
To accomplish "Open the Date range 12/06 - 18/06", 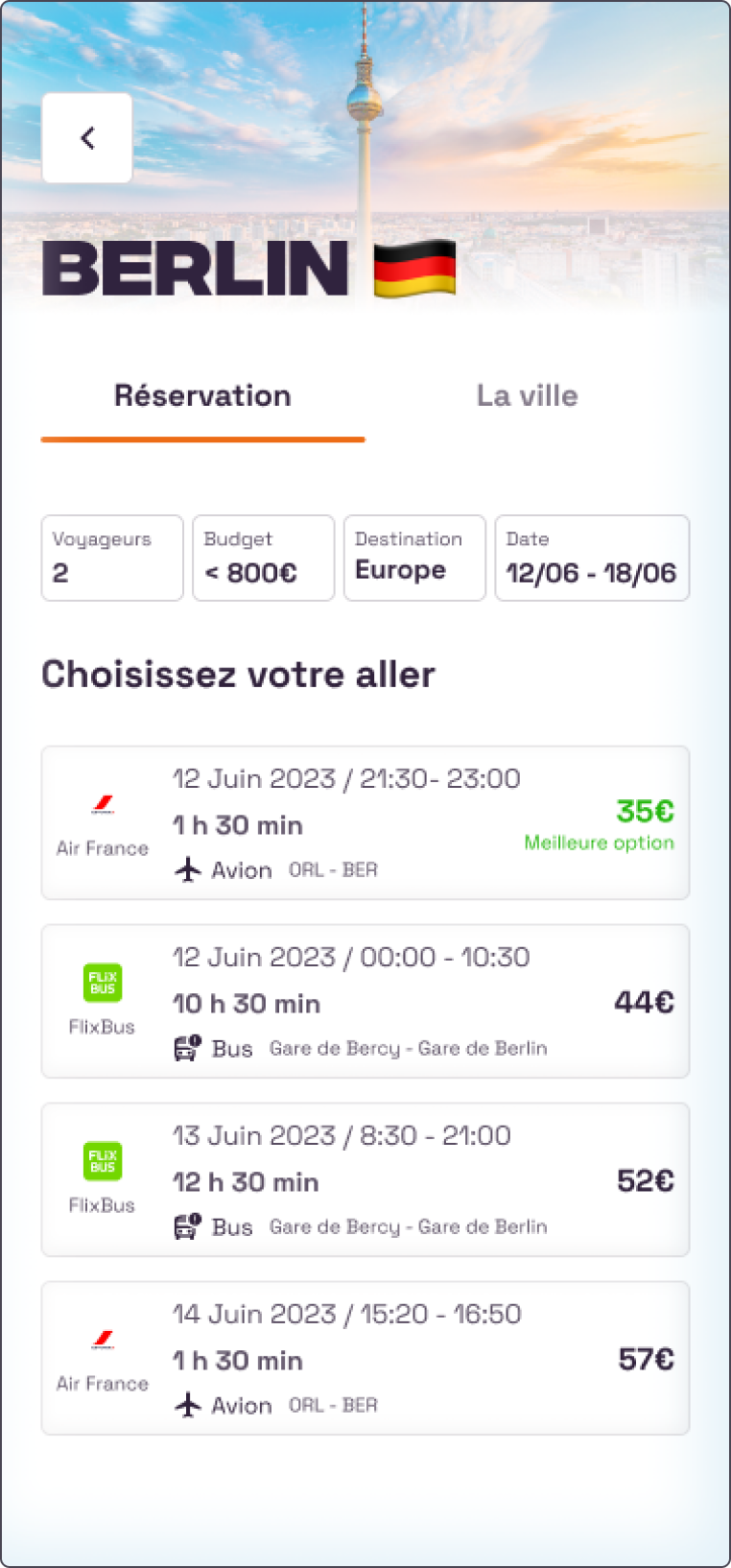I will 592,558.
